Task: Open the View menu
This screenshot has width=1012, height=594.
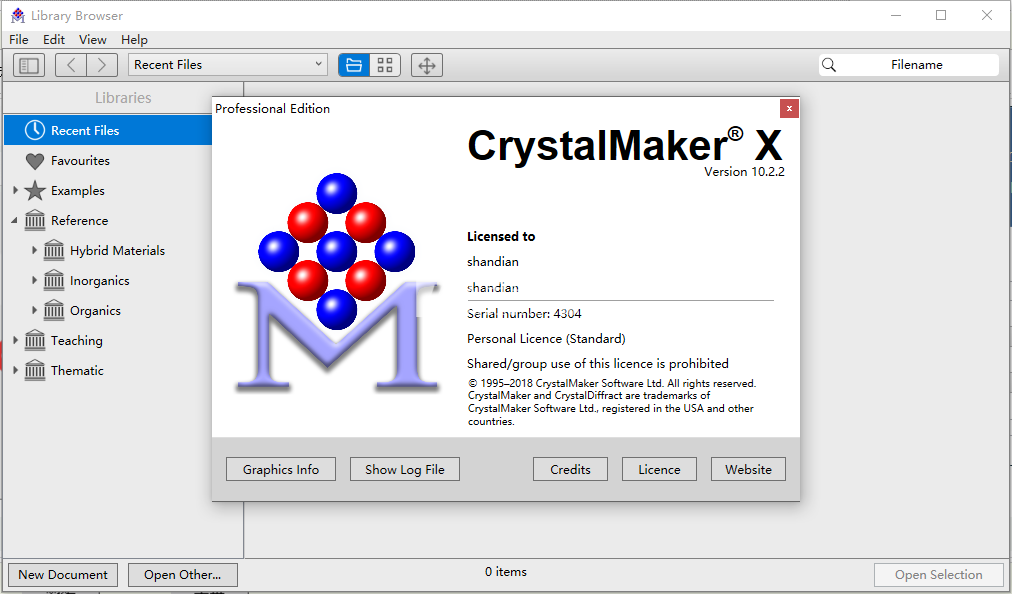Action: tap(93, 40)
